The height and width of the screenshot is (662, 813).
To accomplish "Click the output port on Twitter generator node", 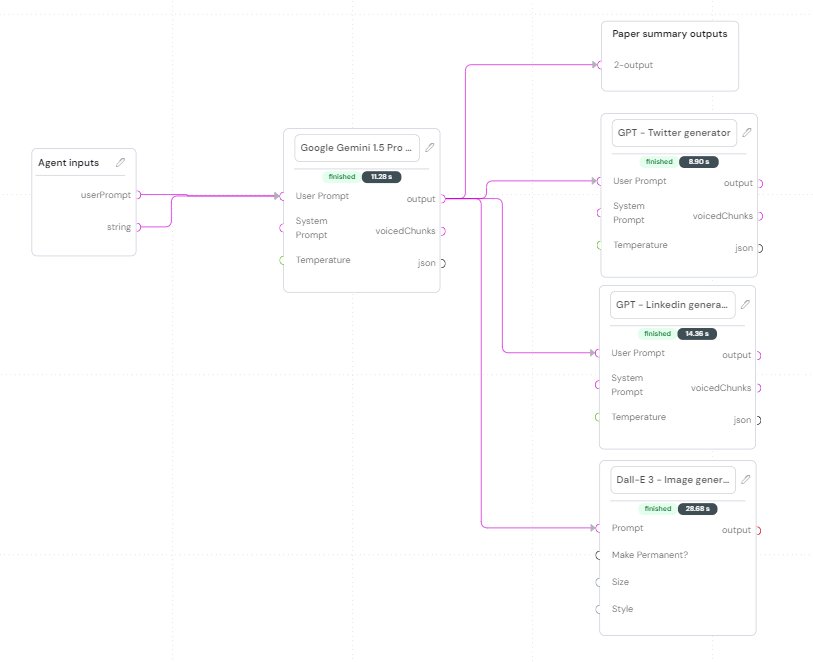I will tap(760, 184).
